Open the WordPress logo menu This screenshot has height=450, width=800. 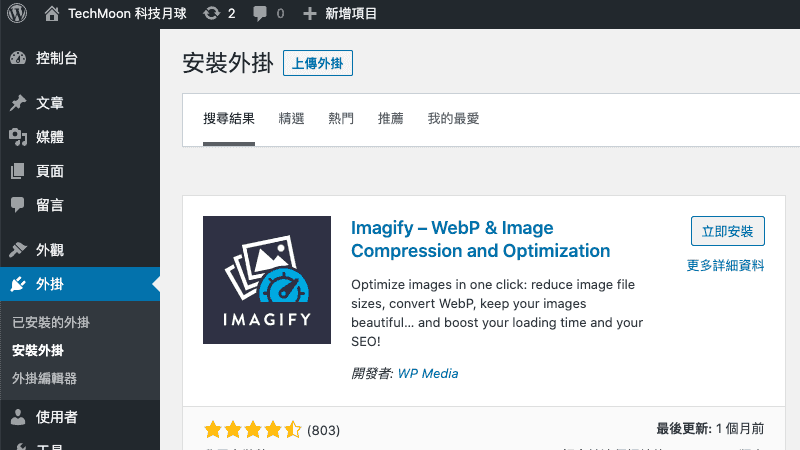click(x=17, y=13)
